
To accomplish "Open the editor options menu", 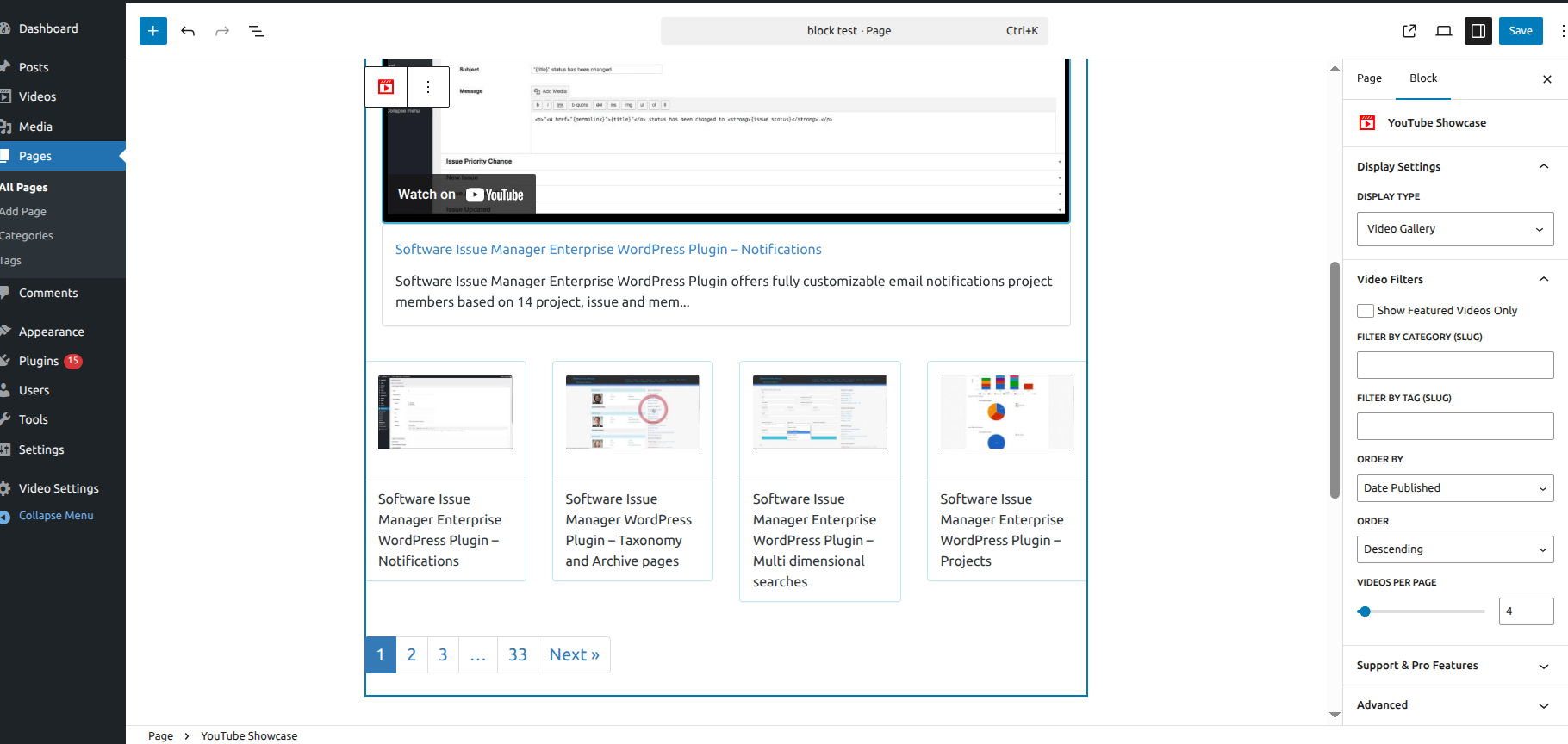I will (x=1562, y=31).
